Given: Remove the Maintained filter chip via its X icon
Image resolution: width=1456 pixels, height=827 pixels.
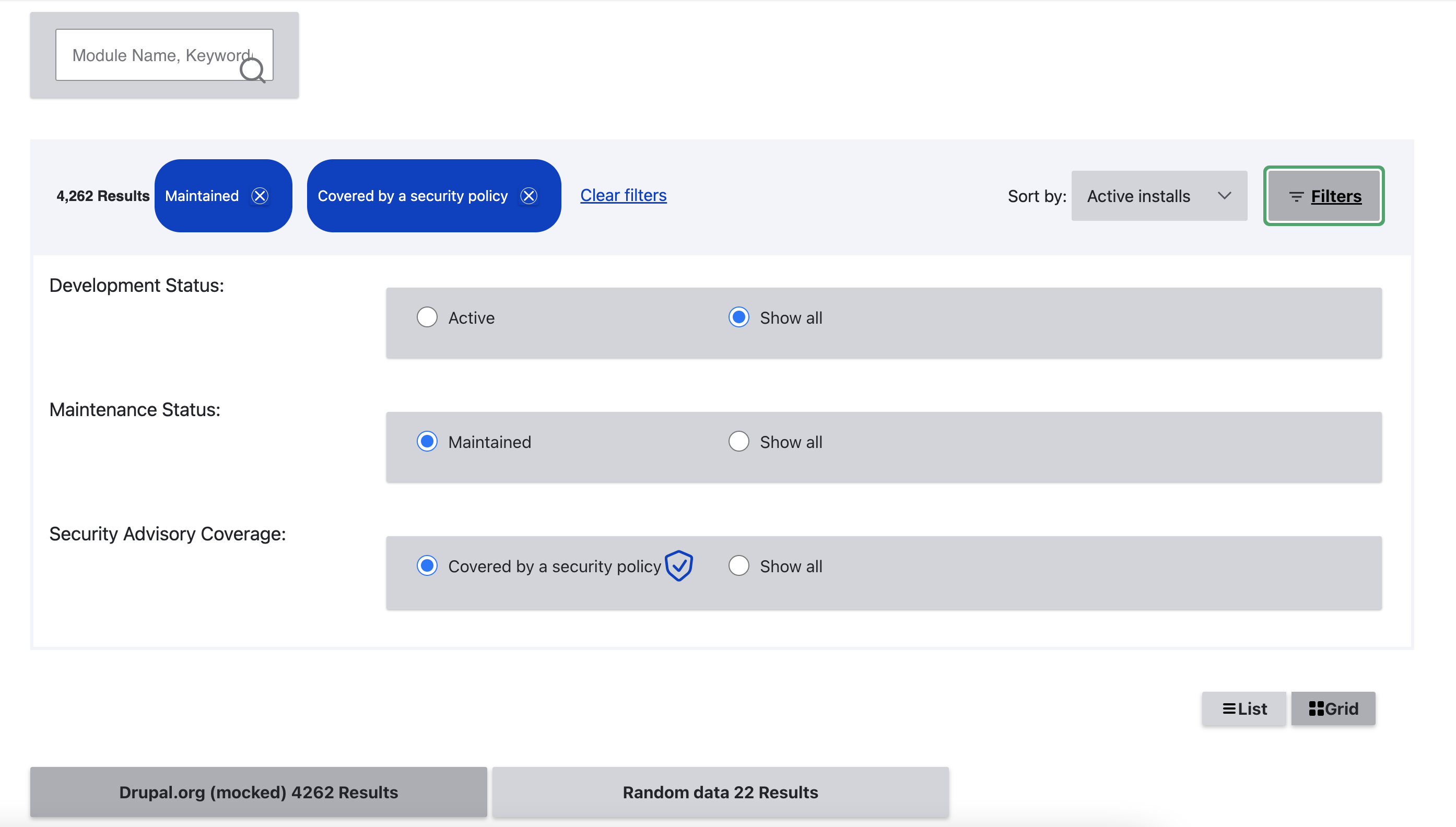Looking at the screenshot, I should click(261, 195).
